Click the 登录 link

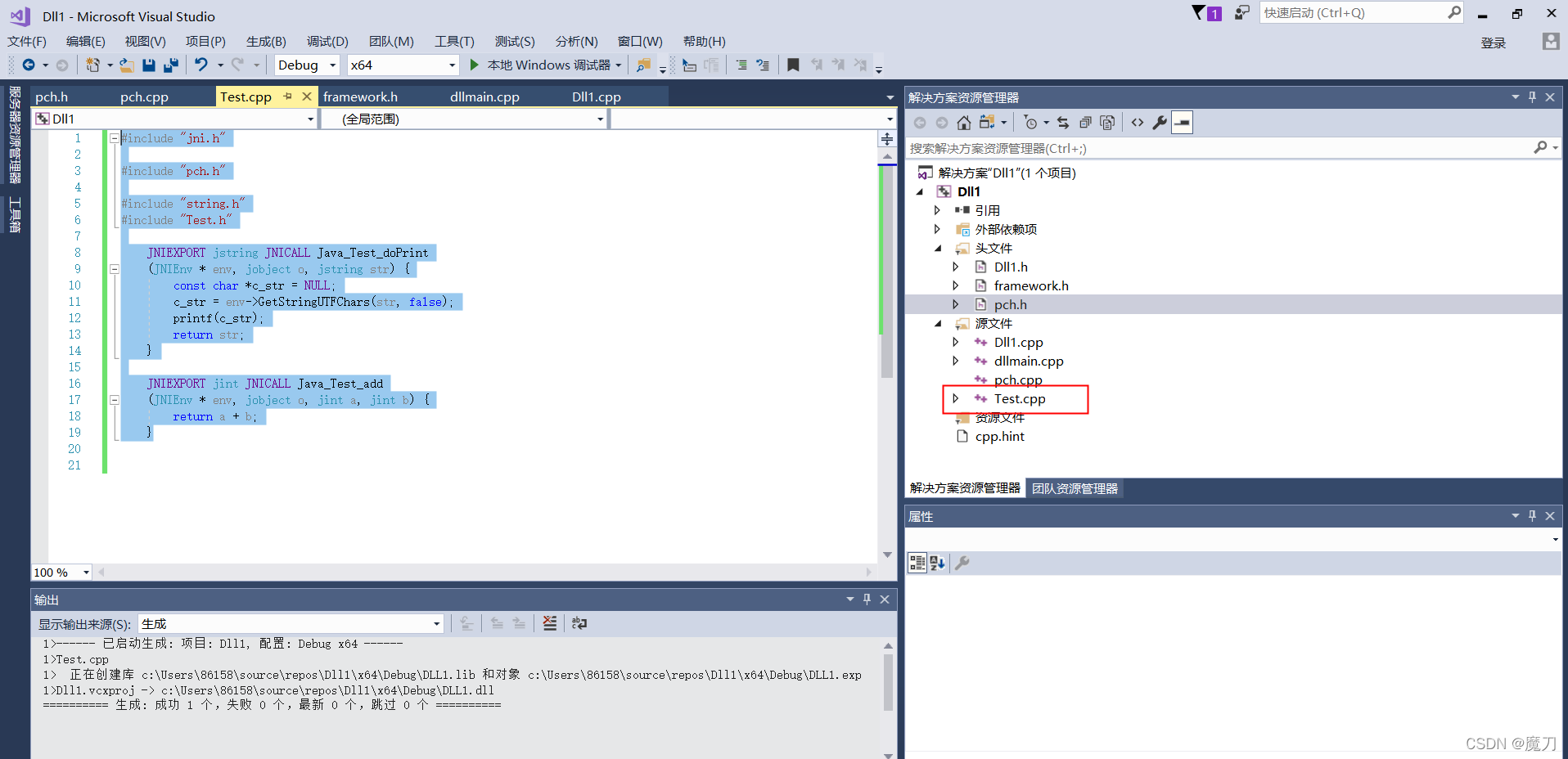coord(1494,43)
